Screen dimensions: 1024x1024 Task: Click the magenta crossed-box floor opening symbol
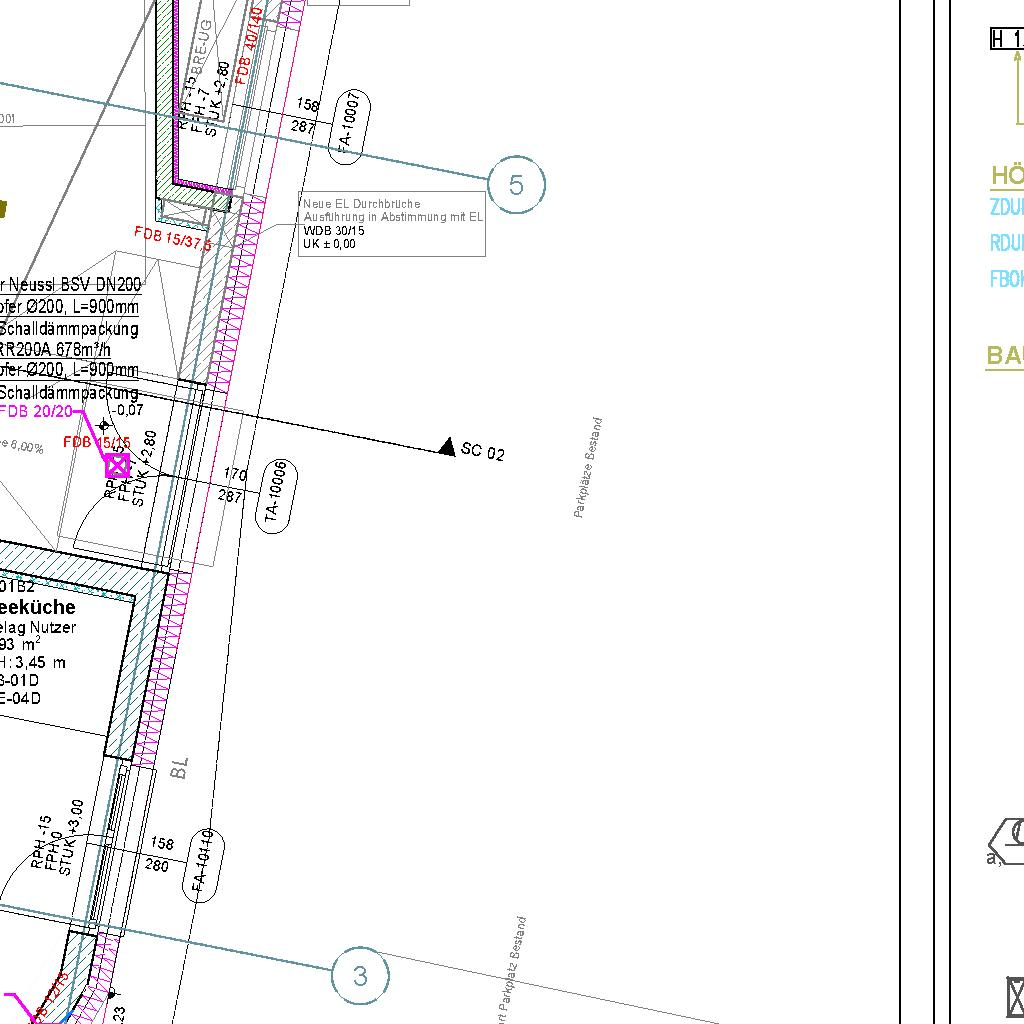(x=117, y=466)
